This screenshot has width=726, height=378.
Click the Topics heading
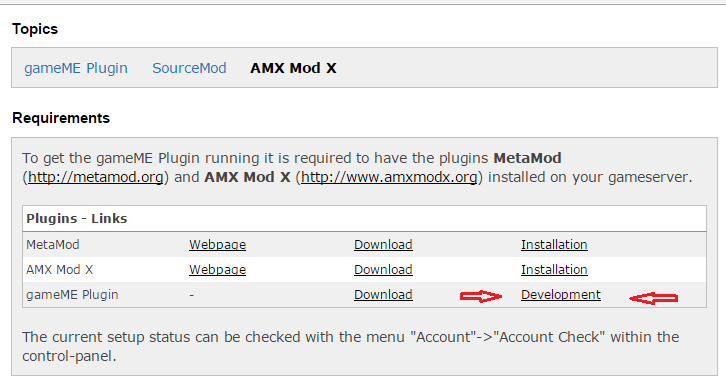pyautogui.click(x=35, y=29)
